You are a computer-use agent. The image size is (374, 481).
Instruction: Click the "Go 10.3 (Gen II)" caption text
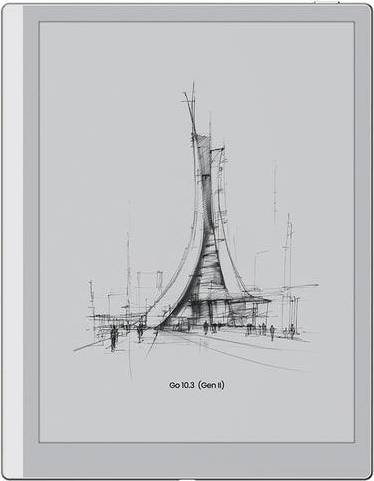(197, 385)
